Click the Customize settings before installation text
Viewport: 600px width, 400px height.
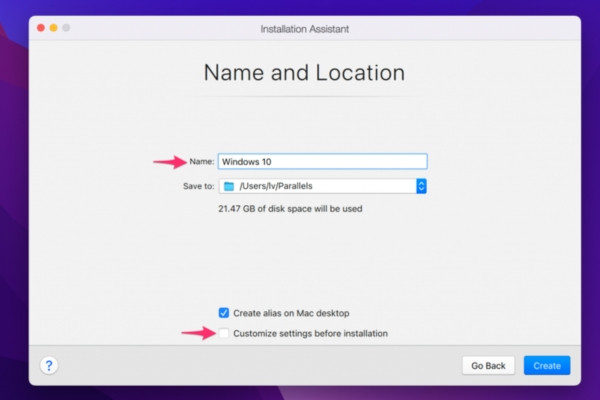point(310,333)
